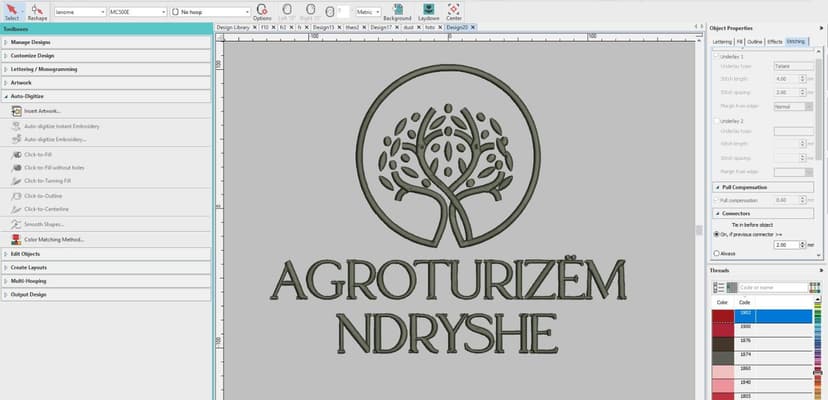Viewport: 828px width, 400px height.
Task: Tick the Underlay 2 checkbox
Action: pyautogui.click(x=717, y=121)
